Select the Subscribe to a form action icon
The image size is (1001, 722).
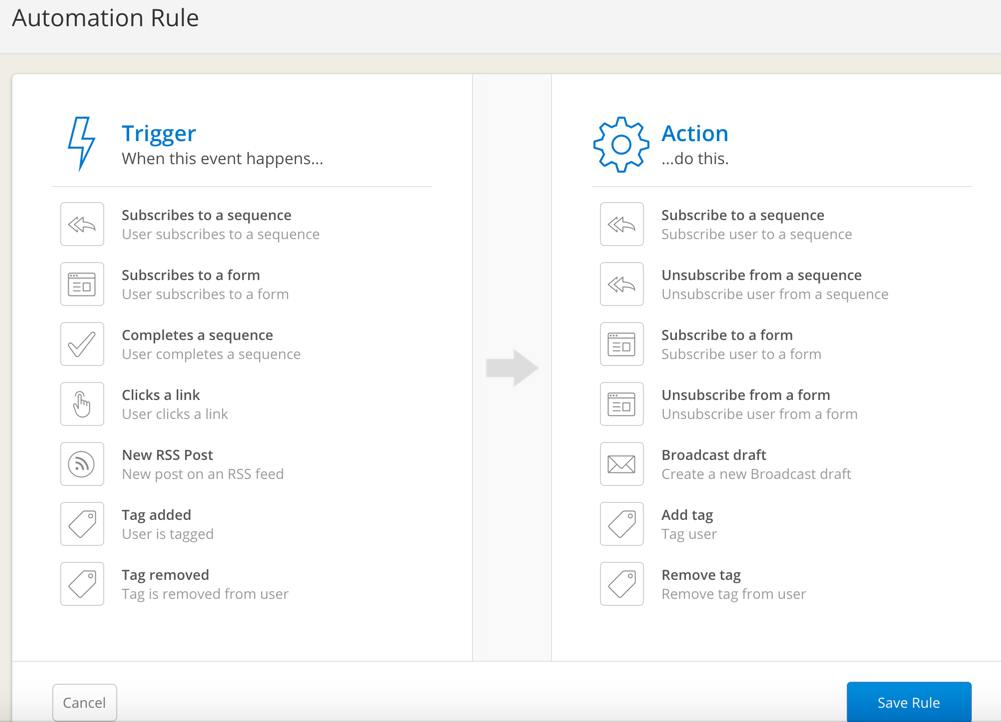click(x=622, y=344)
